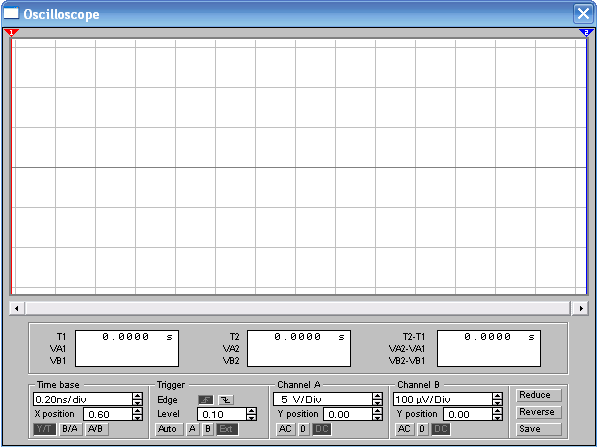This screenshot has height=447, width=599.
Task: Select 0 coupling for Channel B
Action: 422,429
